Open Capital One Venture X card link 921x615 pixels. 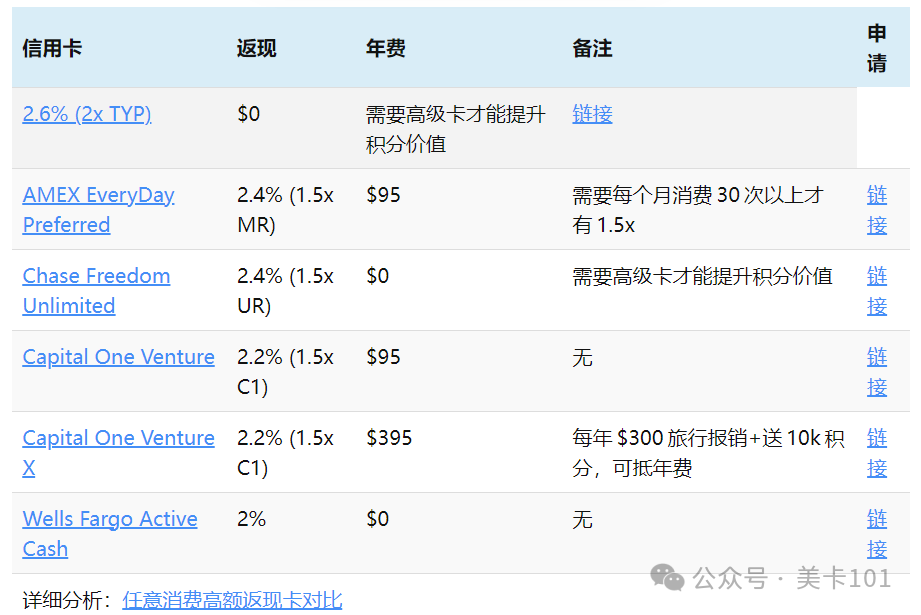(119, 453)
